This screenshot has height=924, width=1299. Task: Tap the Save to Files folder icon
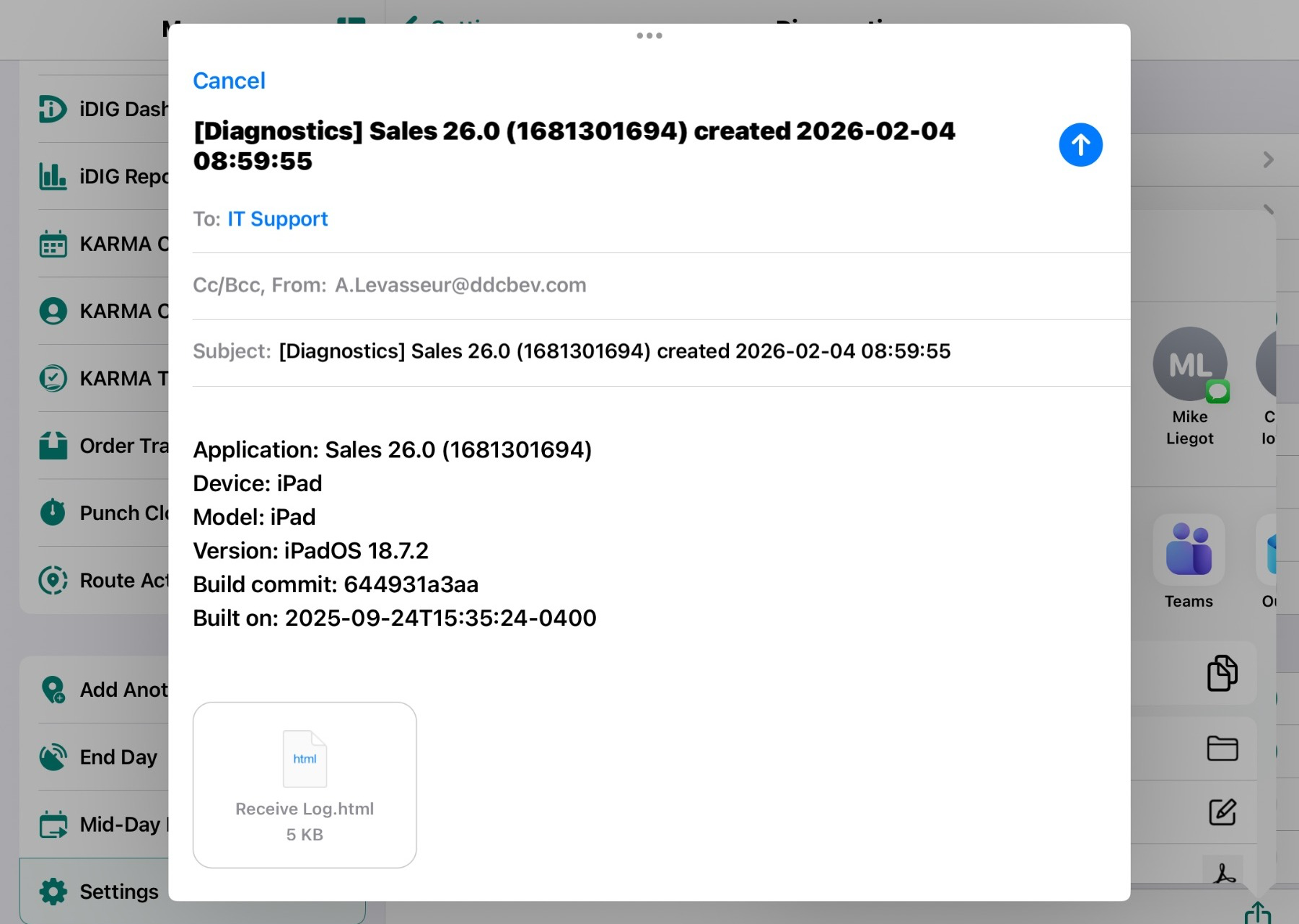(x=1222, y=748)
